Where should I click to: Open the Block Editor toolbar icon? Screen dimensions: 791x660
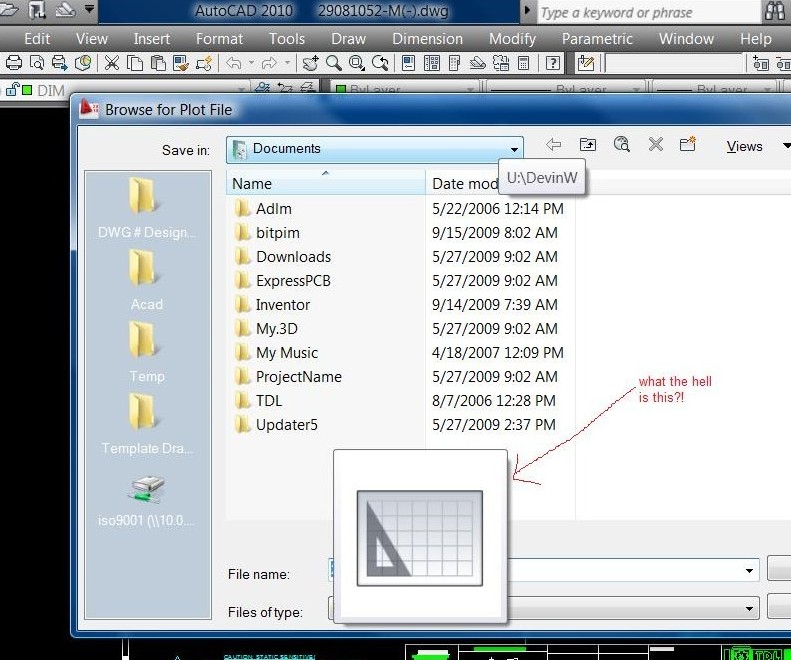click(204, 63)
